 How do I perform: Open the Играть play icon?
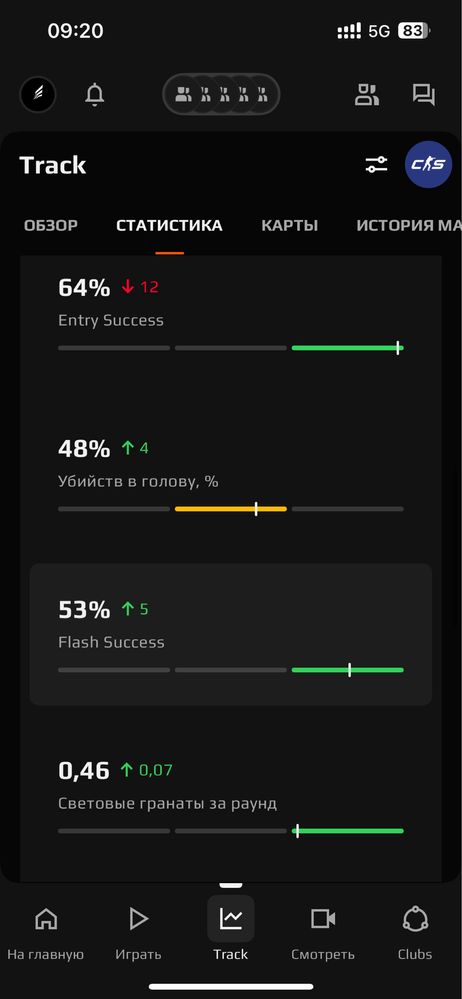coord(138,919)
